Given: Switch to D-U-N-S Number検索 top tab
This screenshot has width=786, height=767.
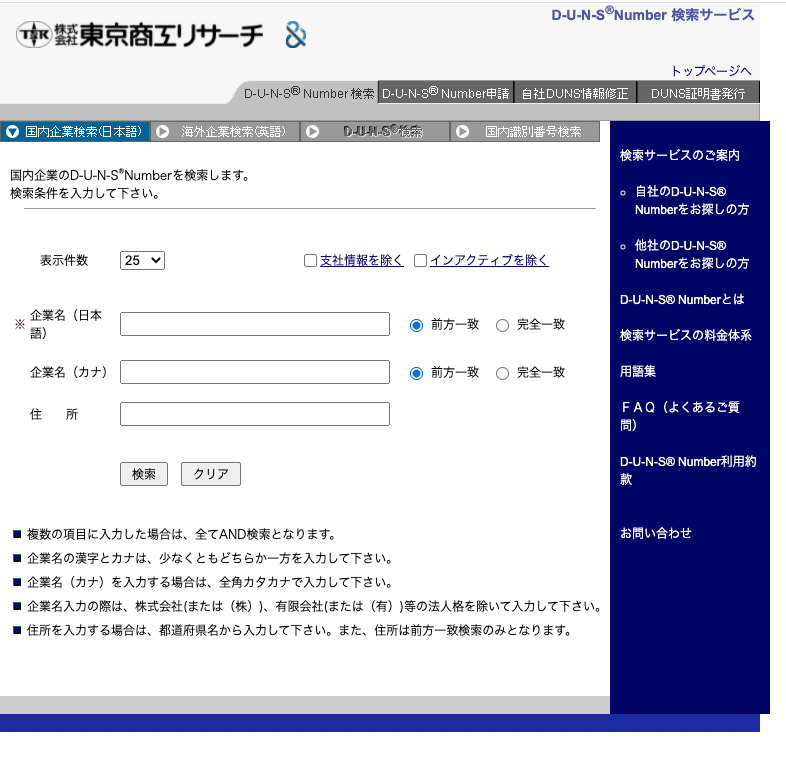Looking at the screenshot, I should [x=308, y=93].
